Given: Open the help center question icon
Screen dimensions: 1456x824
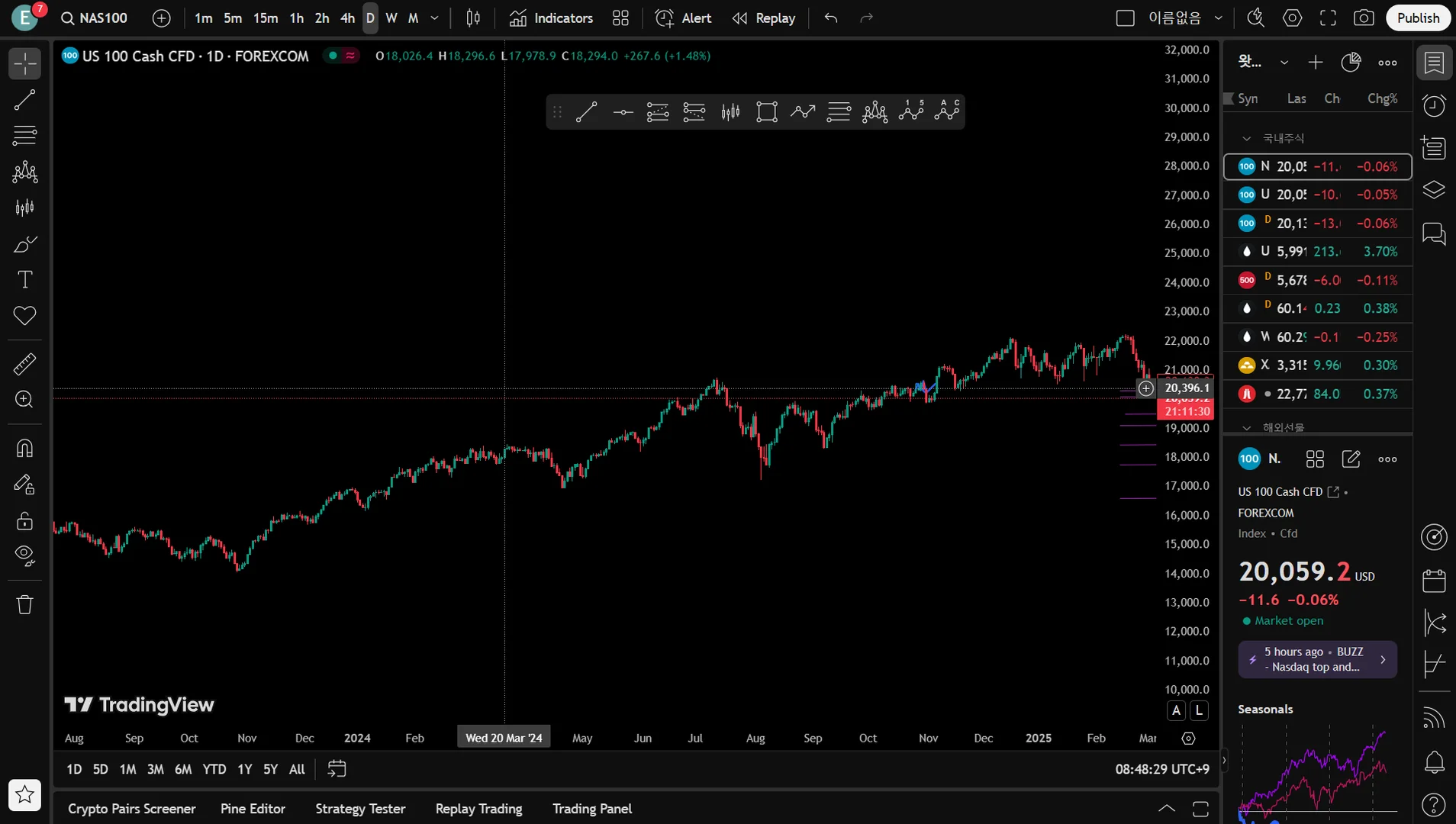Looking at the screenshot, I should [1435, 804].
